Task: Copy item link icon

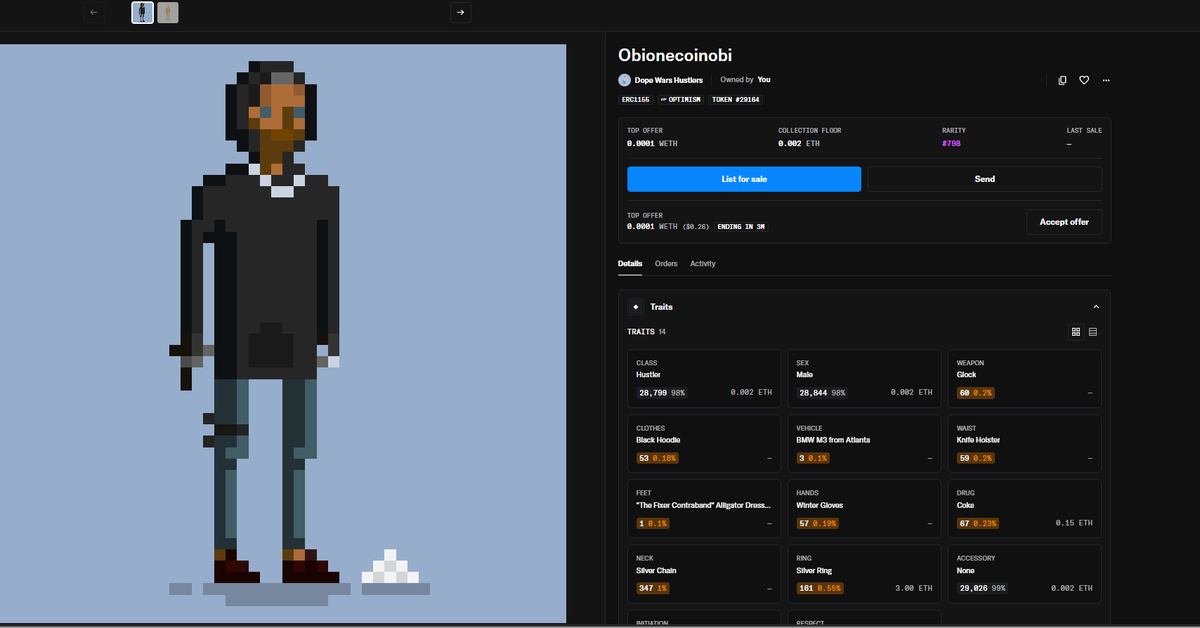Action: point(1062,80)
